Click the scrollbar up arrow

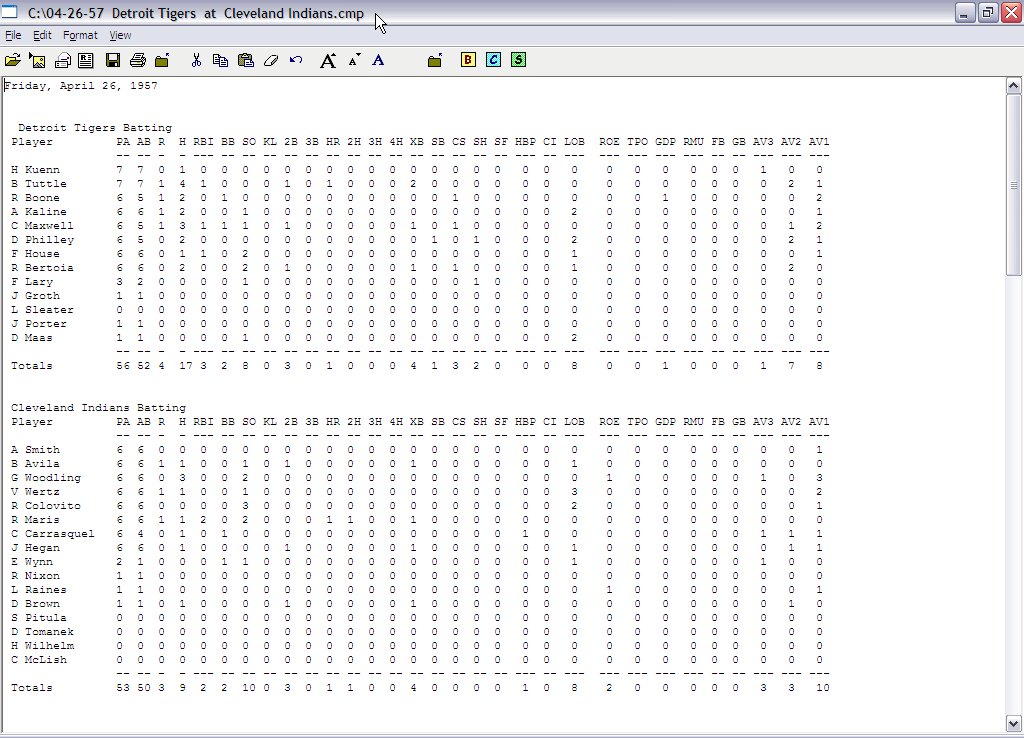[1014, 86]
